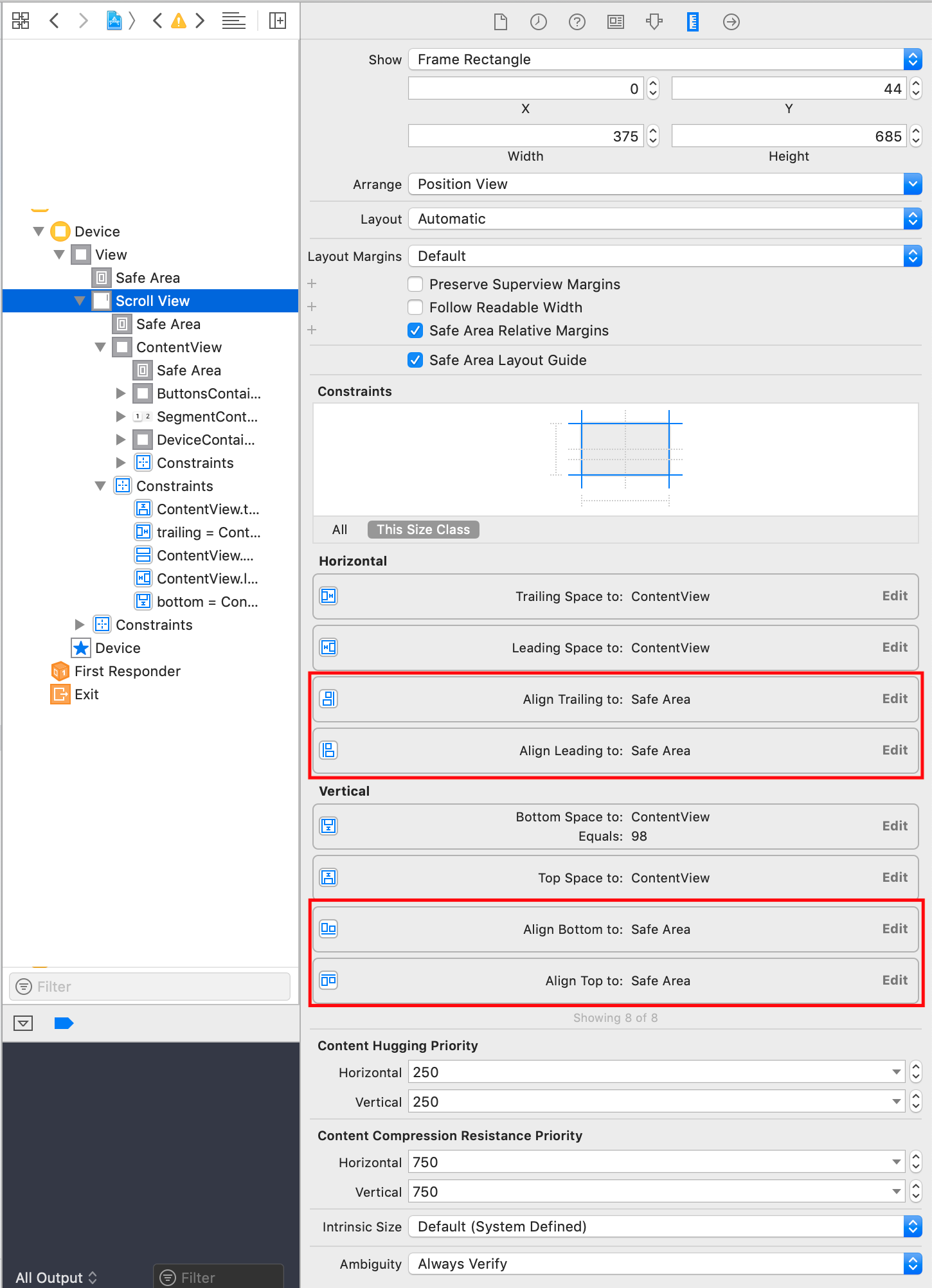Click the storyboard file icon in jump bar
This screenshot has width=932, height=1288.
point(114,21)
